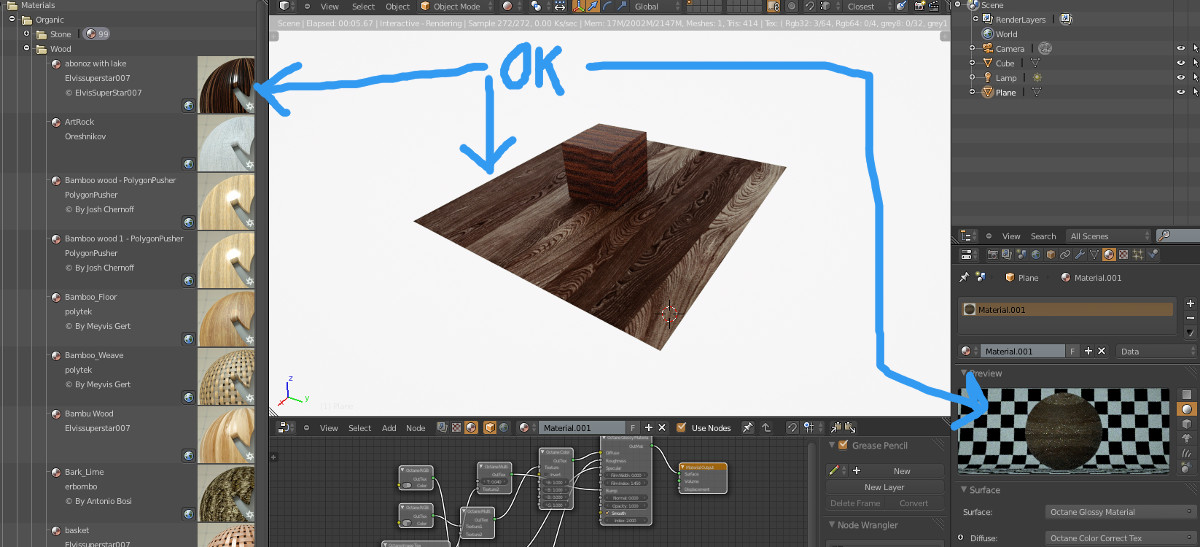
Task: Open the Data link dropdown in material panel
Action: 1158,351
